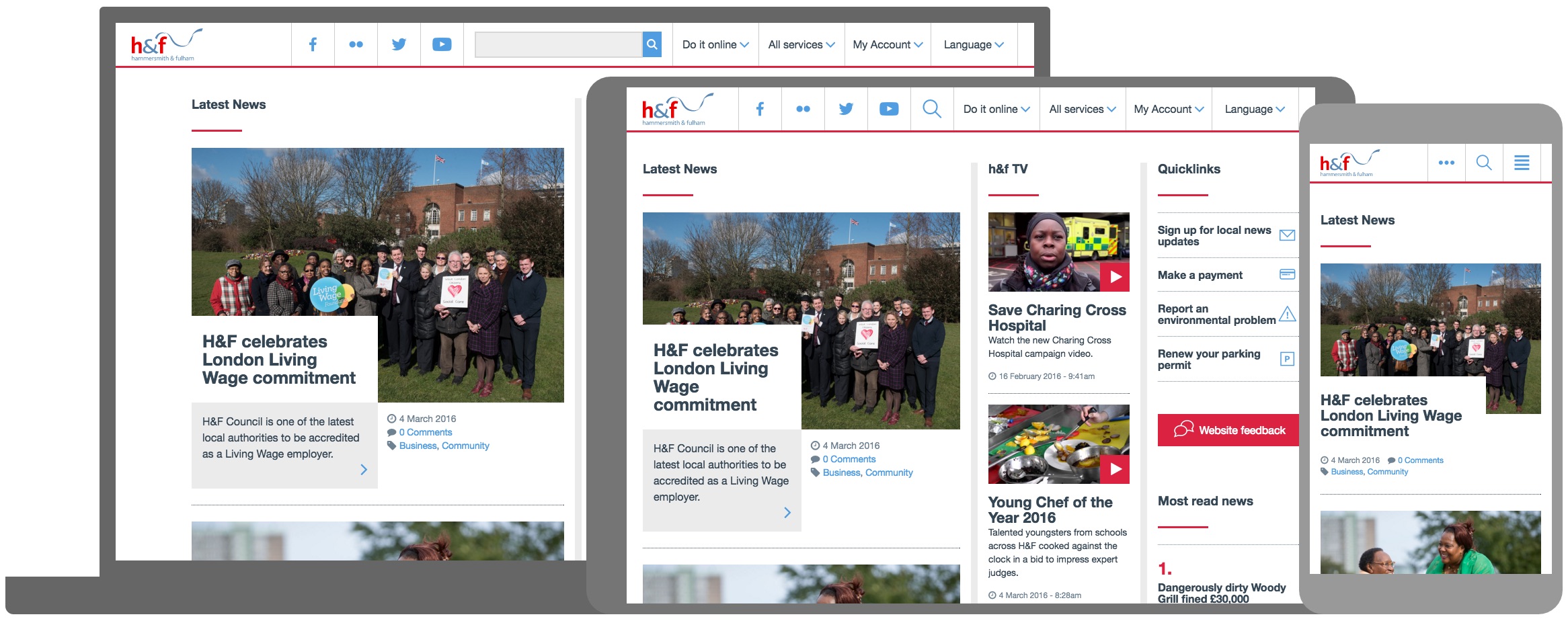Open Facebook icon in desktop header
This screenshot has height=625, width=1568.
313,44
